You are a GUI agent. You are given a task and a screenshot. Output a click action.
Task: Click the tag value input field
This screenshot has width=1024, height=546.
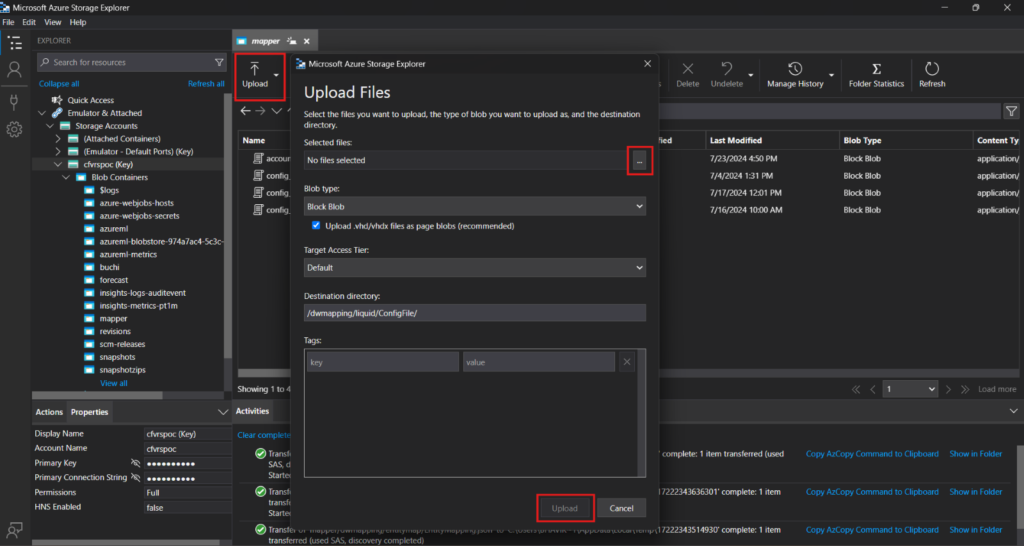coord(539,362)
